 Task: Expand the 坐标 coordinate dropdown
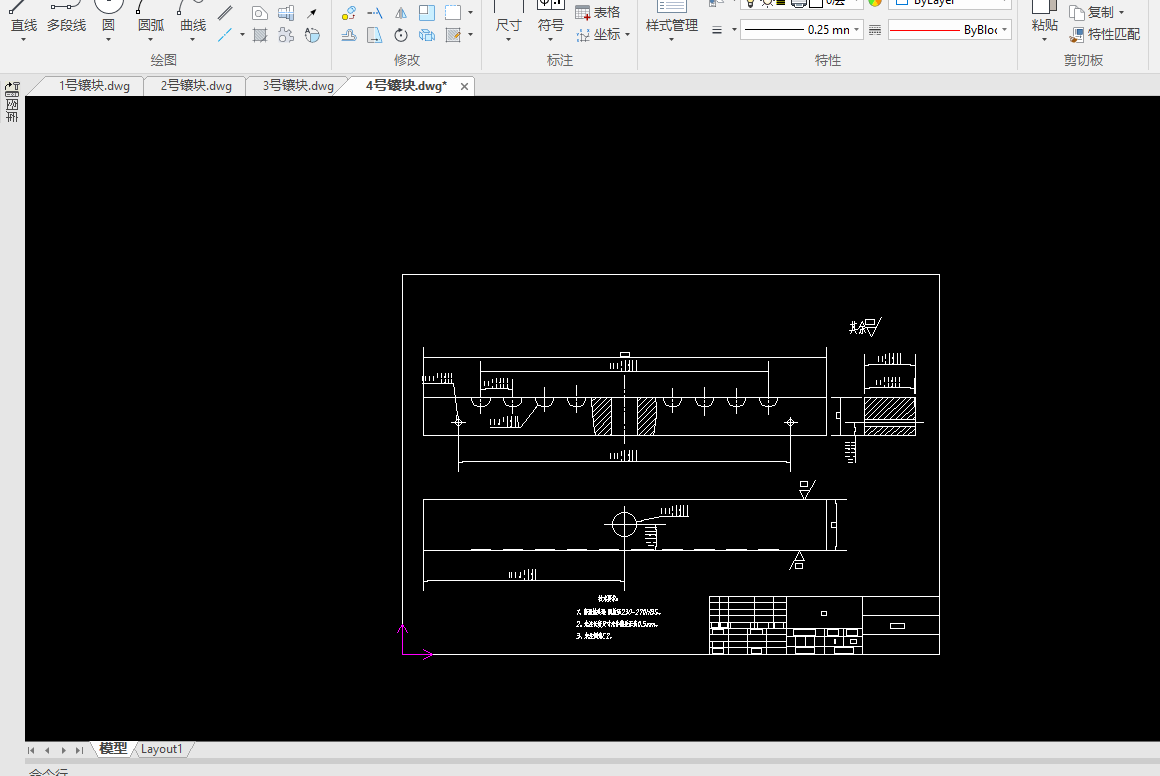(x=627, y=35)
